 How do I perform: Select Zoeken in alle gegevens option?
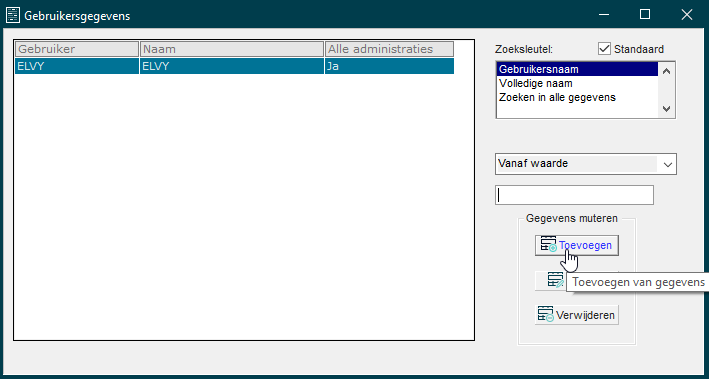click(577, 97)
